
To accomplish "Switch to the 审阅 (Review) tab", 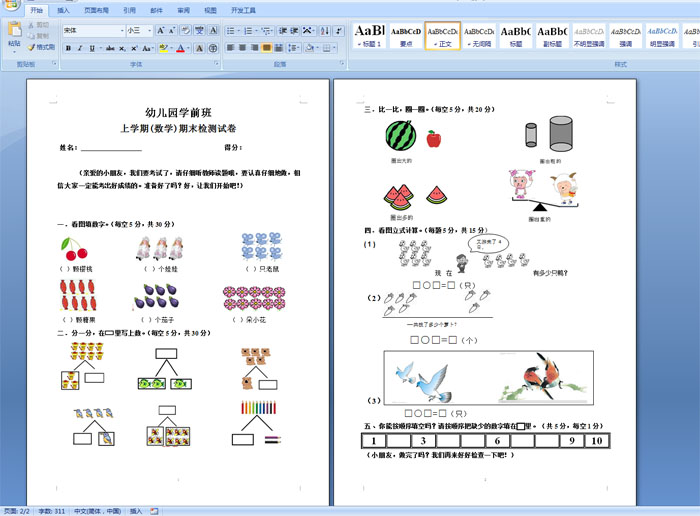I will [x=183, y=10].
